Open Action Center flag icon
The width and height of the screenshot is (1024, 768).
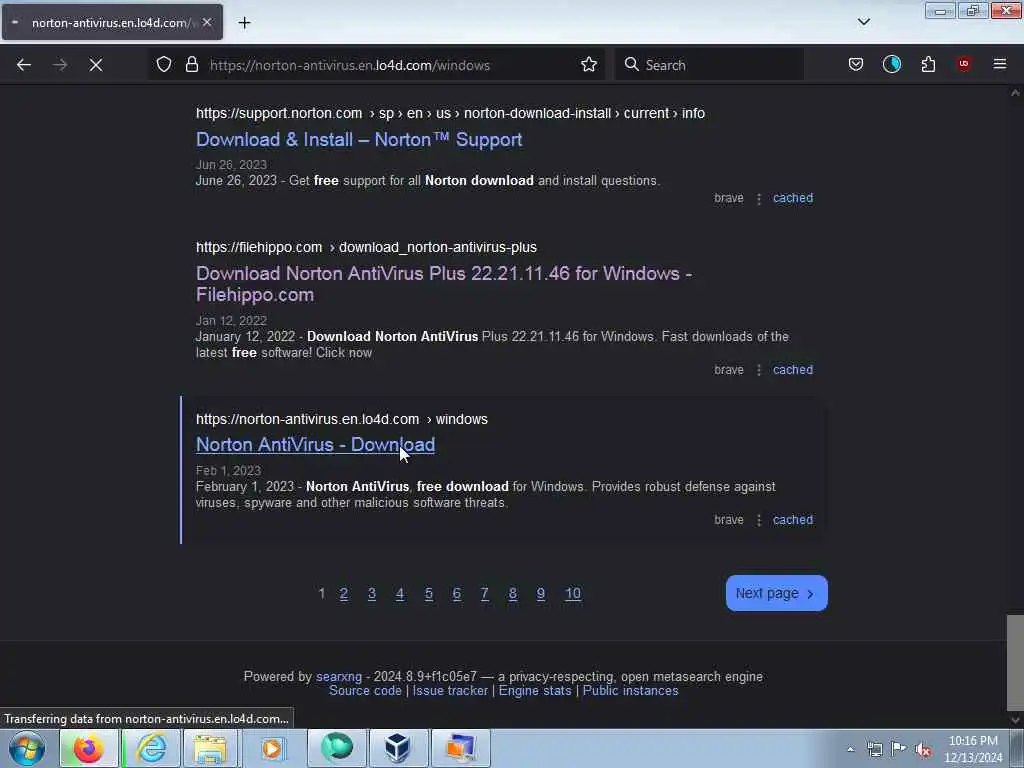pos(899,749)
